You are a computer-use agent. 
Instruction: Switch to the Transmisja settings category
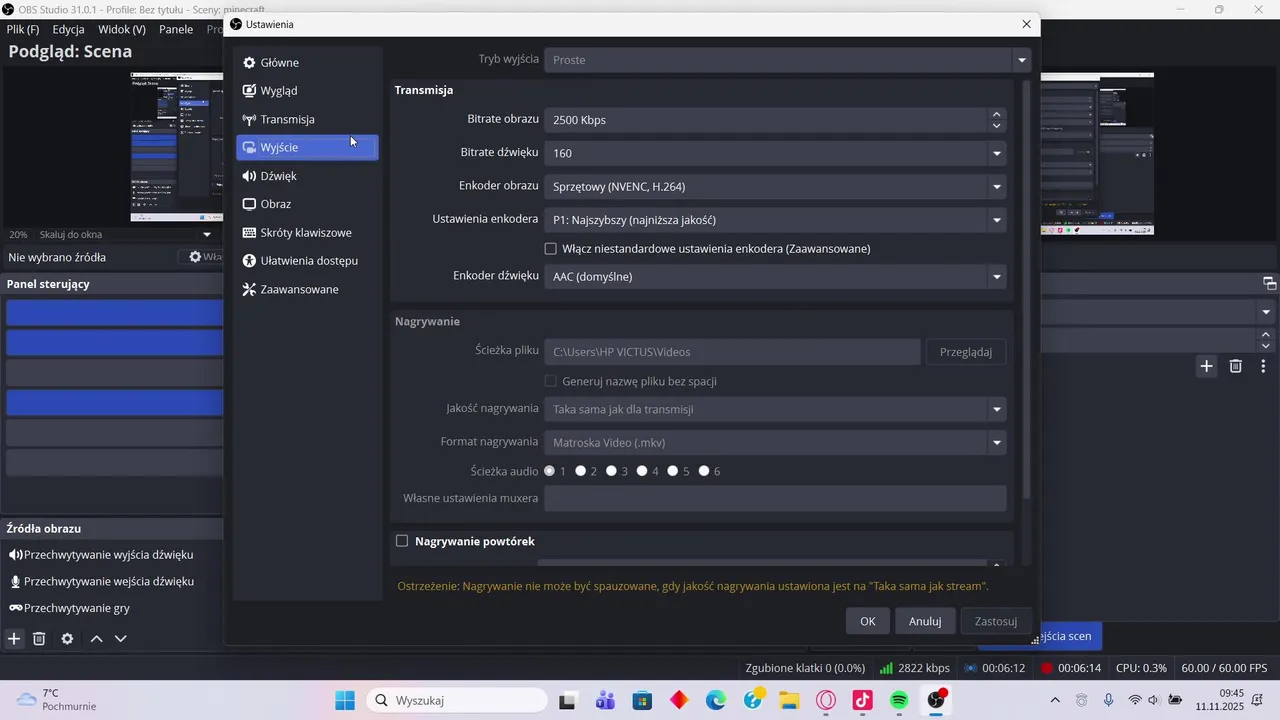307,119
